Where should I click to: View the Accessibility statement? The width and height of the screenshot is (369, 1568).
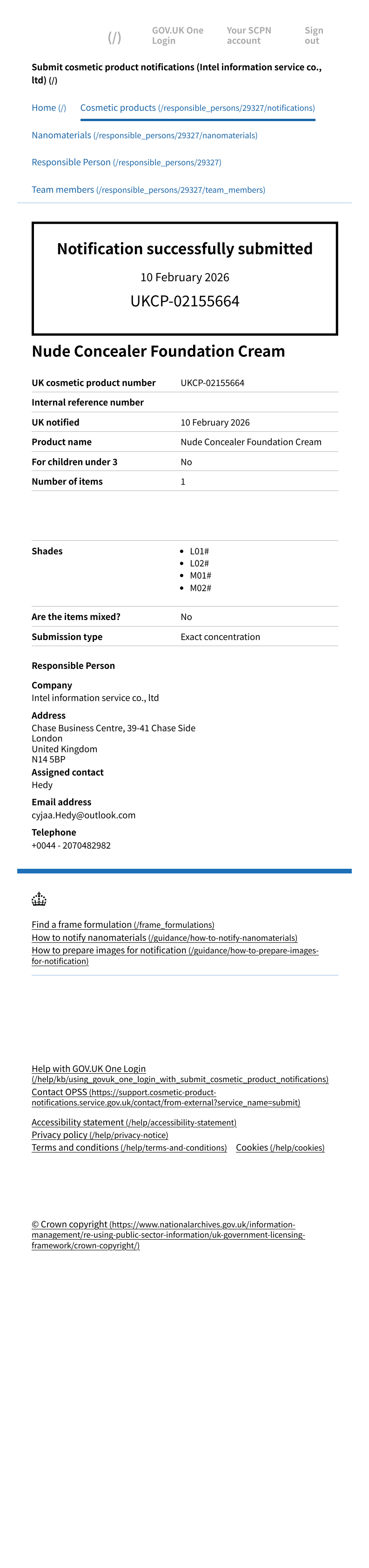[x=134, y=1123]
